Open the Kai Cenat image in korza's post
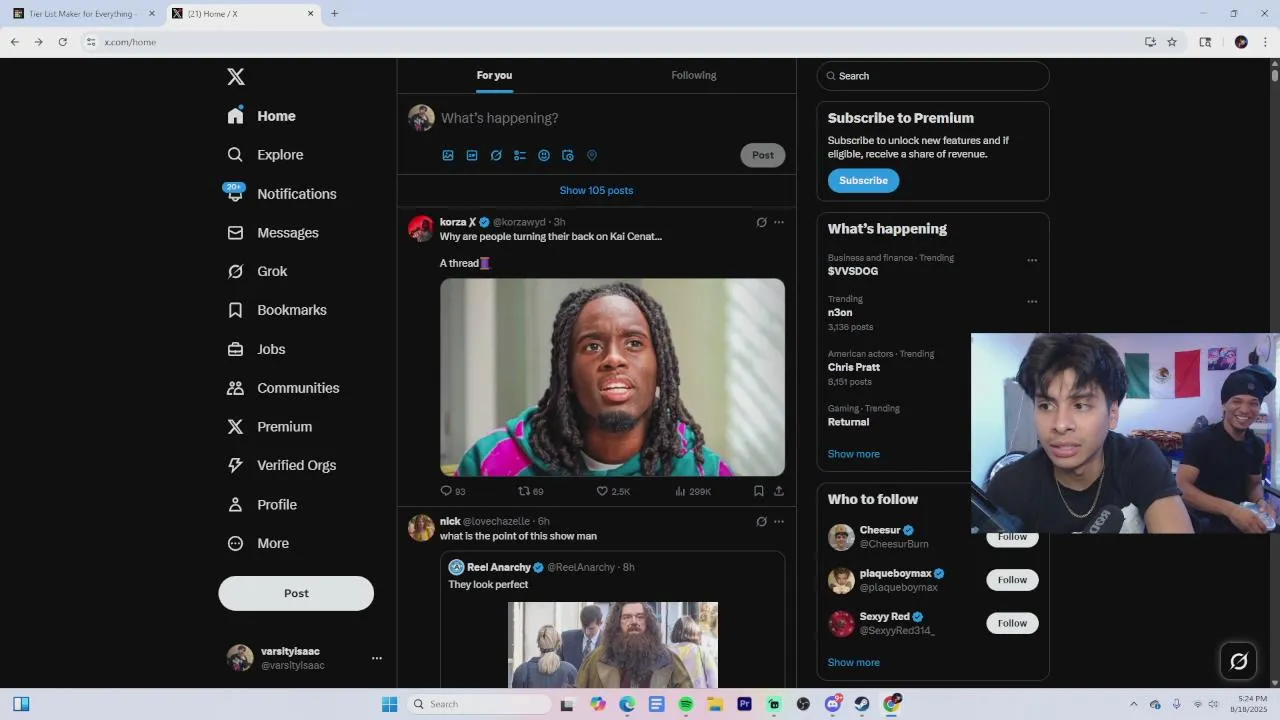Screen dimensions: 1280x720 pos(612,377)
